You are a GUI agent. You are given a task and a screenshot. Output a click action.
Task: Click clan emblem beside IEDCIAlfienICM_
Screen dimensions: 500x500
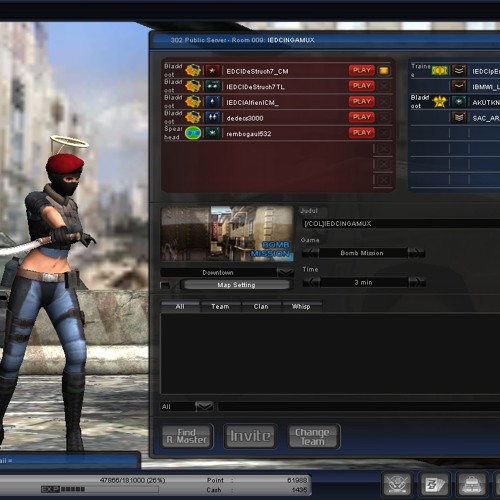pyautogui.click(x=193, y=102)
